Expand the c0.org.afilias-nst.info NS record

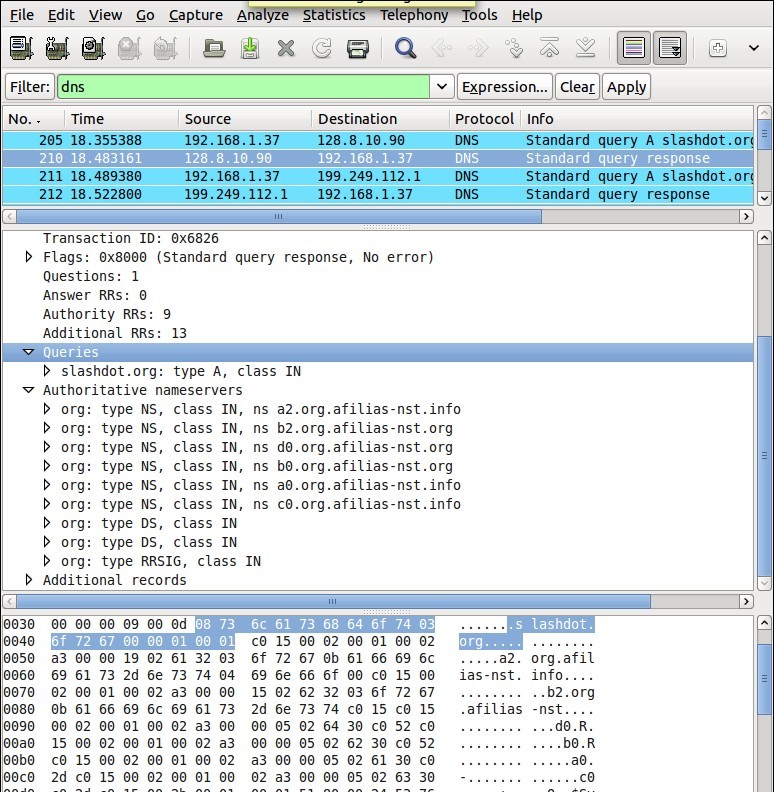pyautogui.click(x=47, y=504)
